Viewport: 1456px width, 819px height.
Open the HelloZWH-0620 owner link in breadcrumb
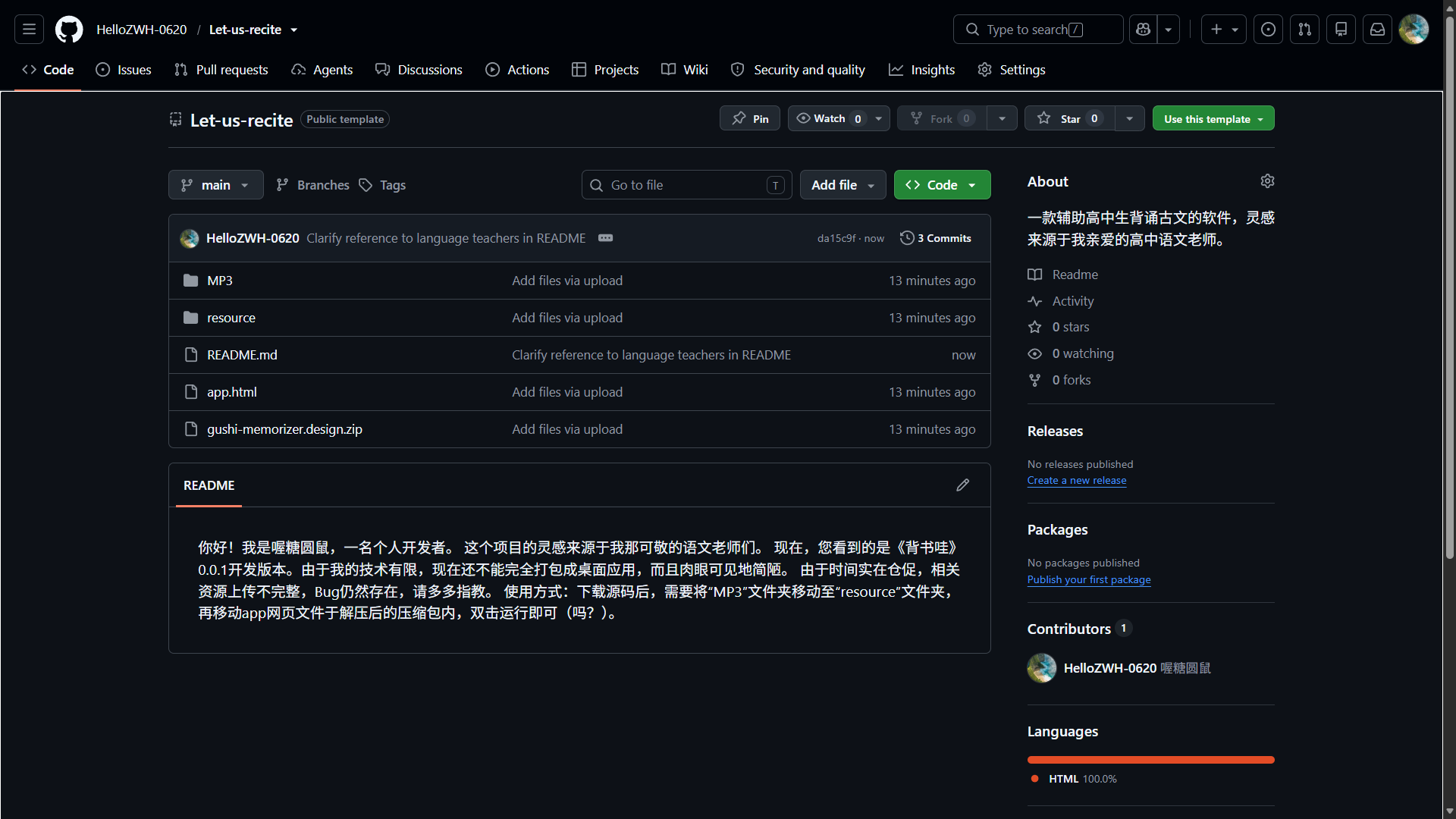(x=142, y=30)
